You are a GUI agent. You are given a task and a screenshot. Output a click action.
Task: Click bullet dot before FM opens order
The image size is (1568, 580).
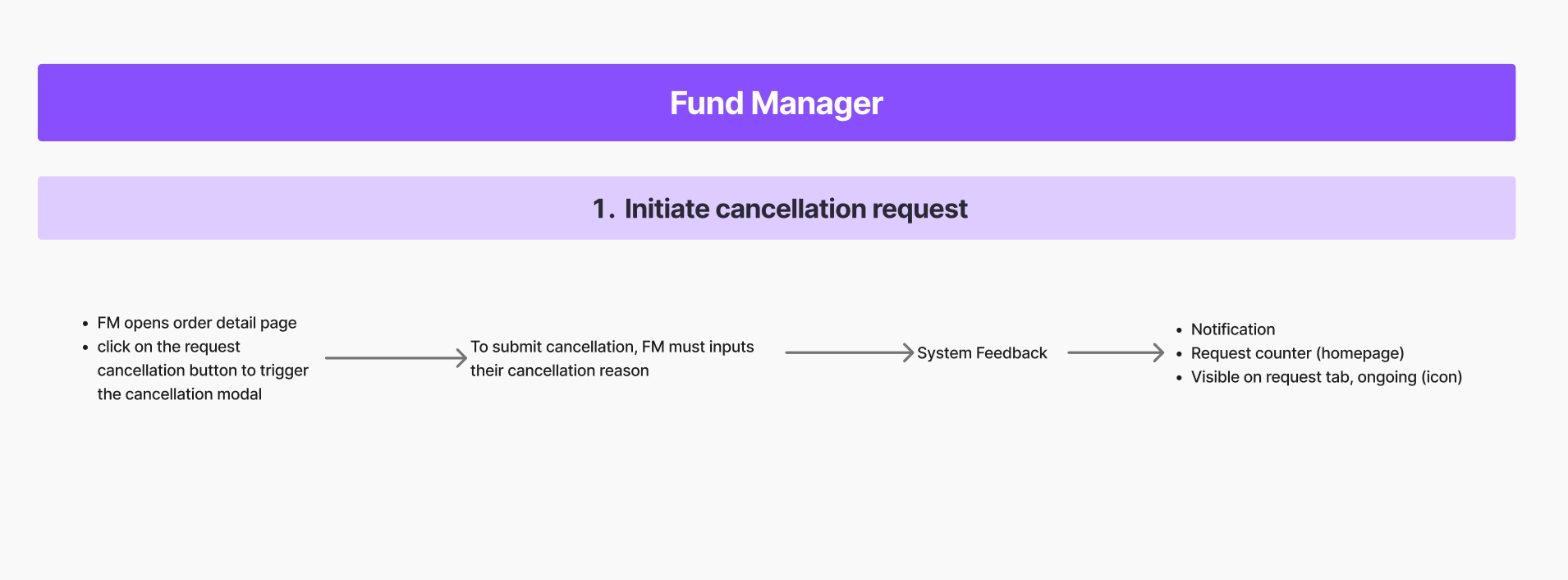[x=85, y=324]
